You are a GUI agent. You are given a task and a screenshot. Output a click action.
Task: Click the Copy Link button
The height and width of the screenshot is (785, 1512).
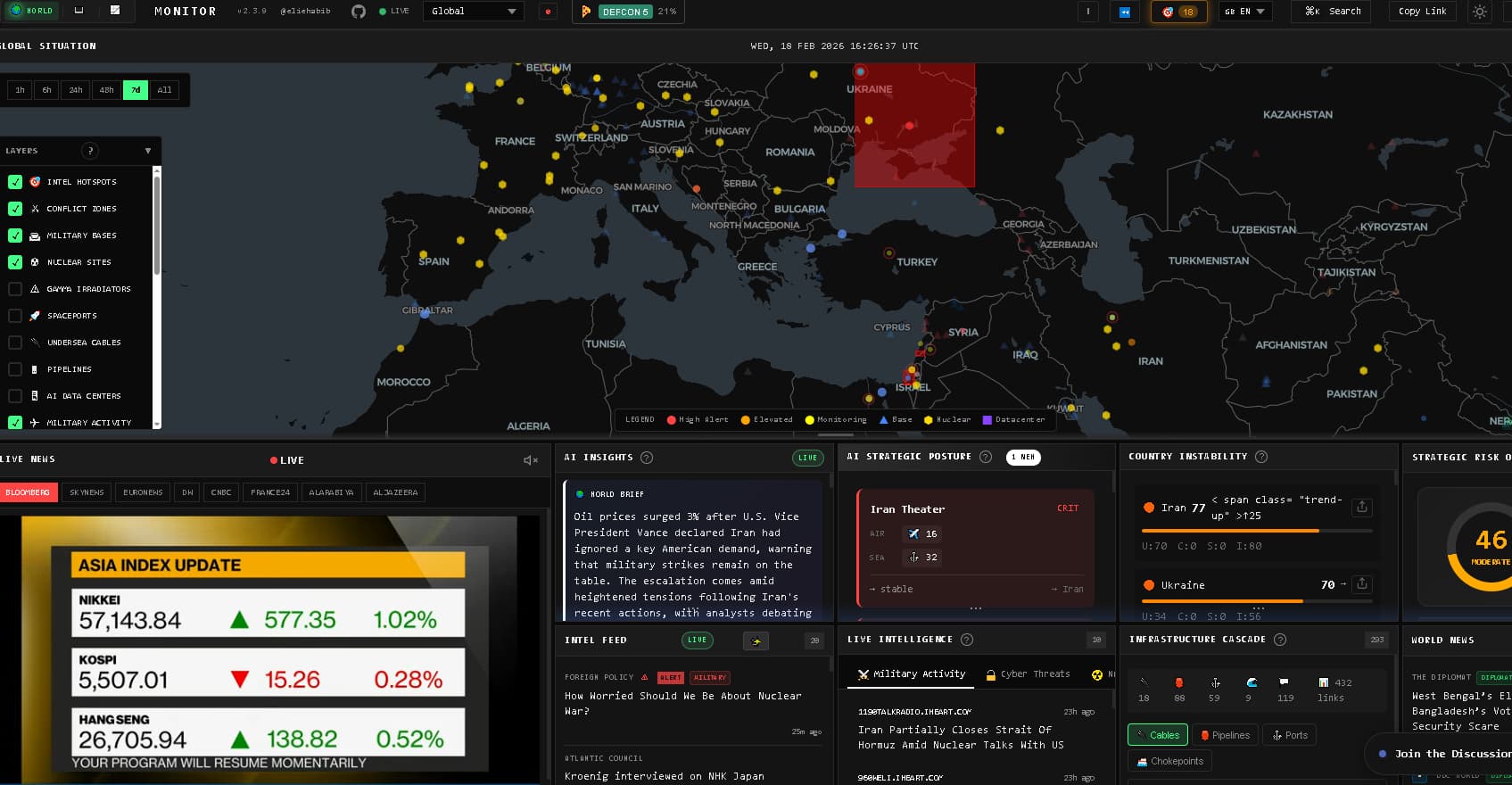(1422, 12)
